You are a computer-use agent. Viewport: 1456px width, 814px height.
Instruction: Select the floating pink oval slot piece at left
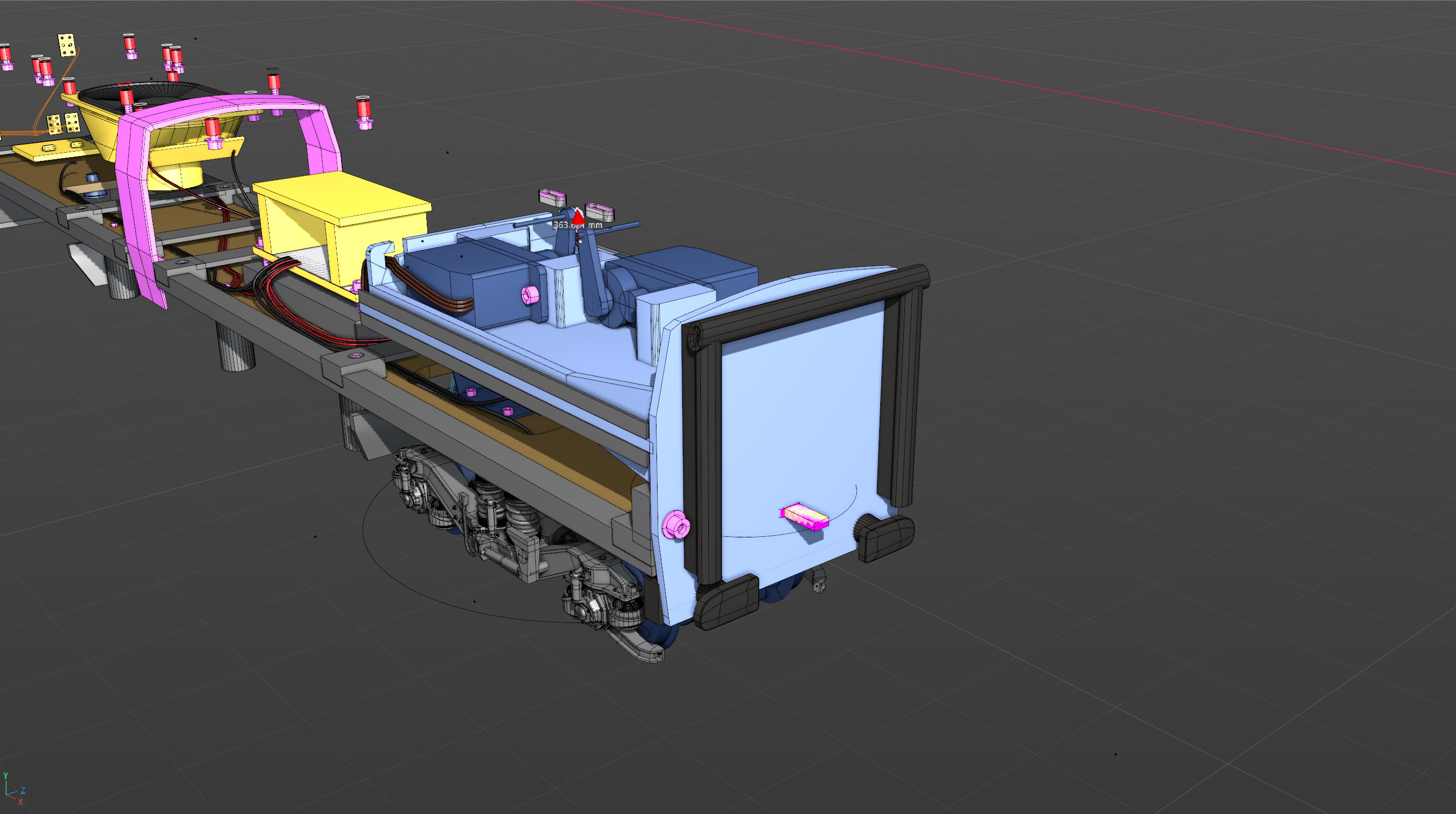click(552, 197)
